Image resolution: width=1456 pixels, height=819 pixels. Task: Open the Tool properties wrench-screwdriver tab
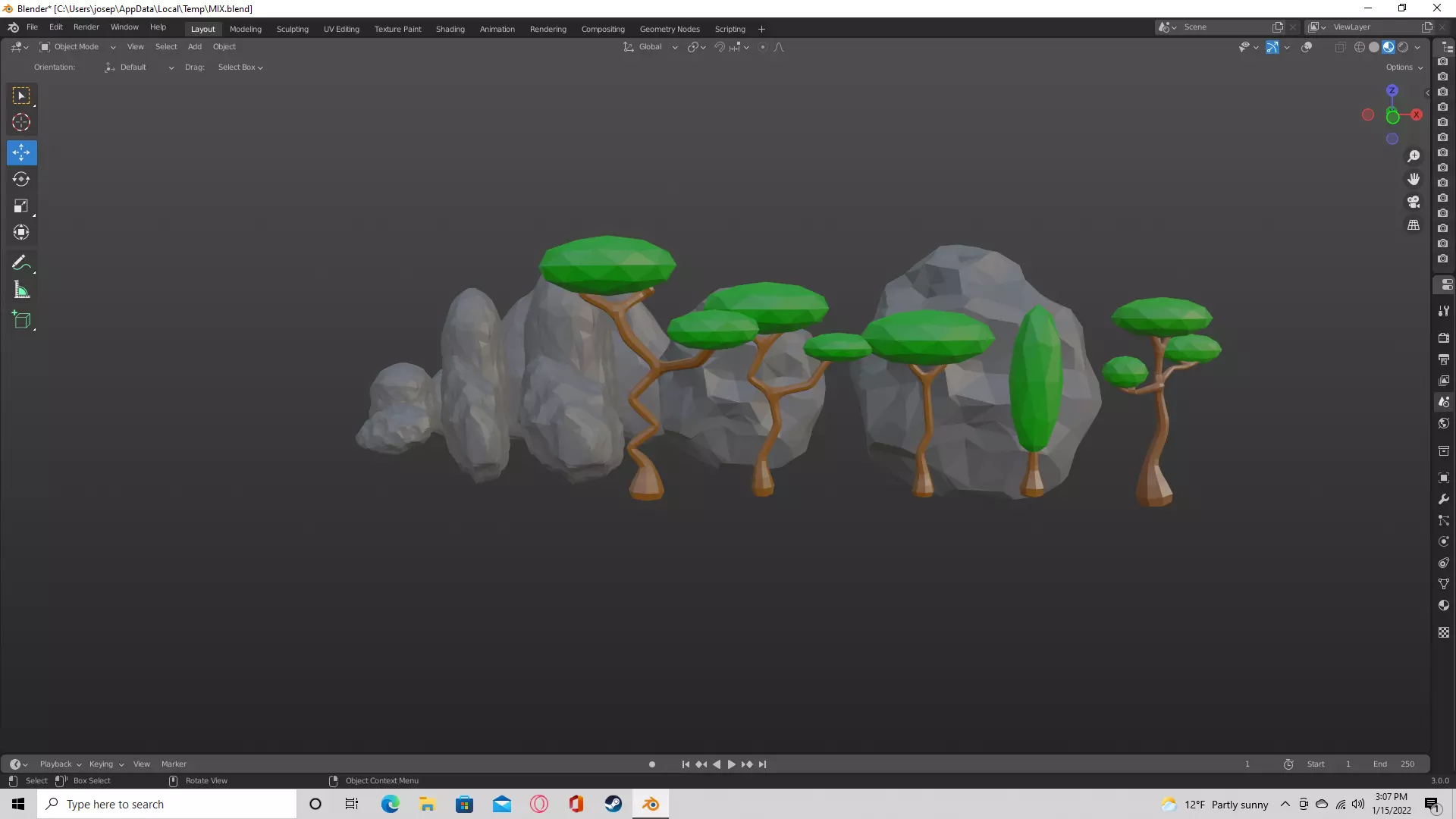tap(1444, 311)
